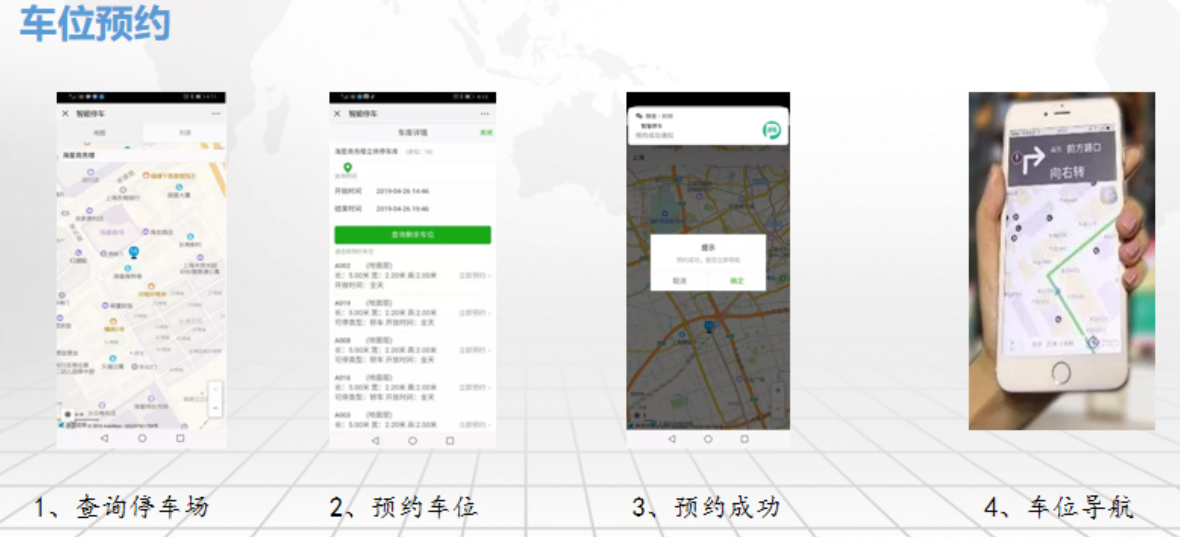Open the three-dot menu on the map phone screen
The height and width of the screenshot is (537, 1180).
tap(216, 114)
